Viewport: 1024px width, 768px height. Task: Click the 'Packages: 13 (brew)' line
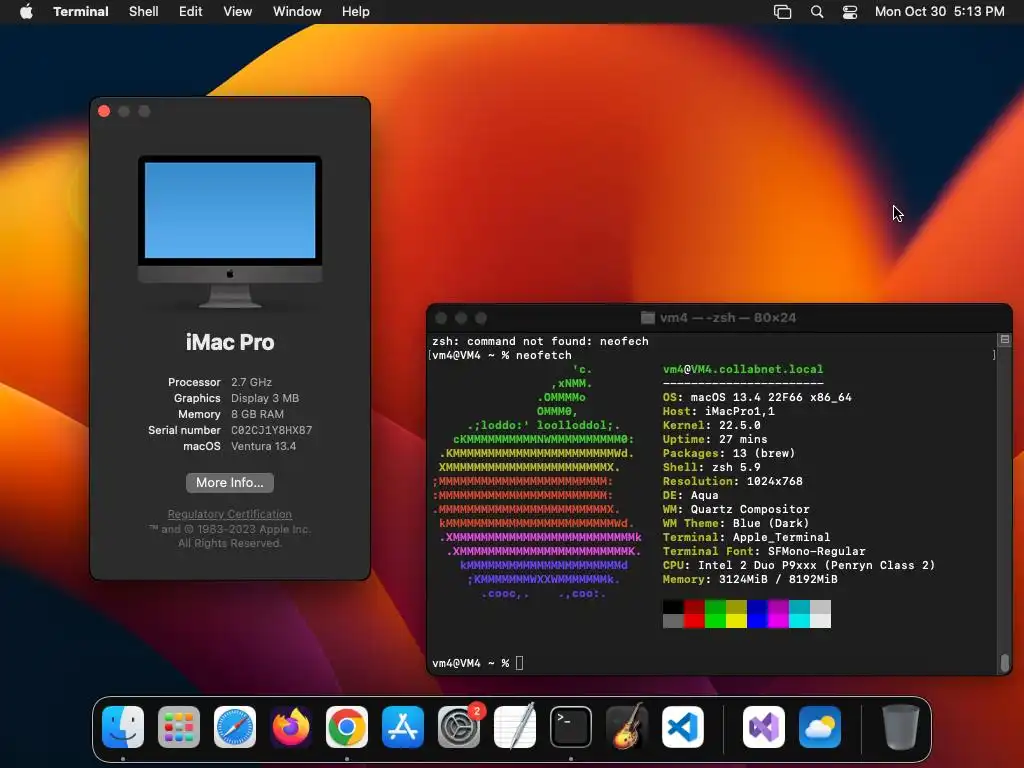tap(729, 453)
